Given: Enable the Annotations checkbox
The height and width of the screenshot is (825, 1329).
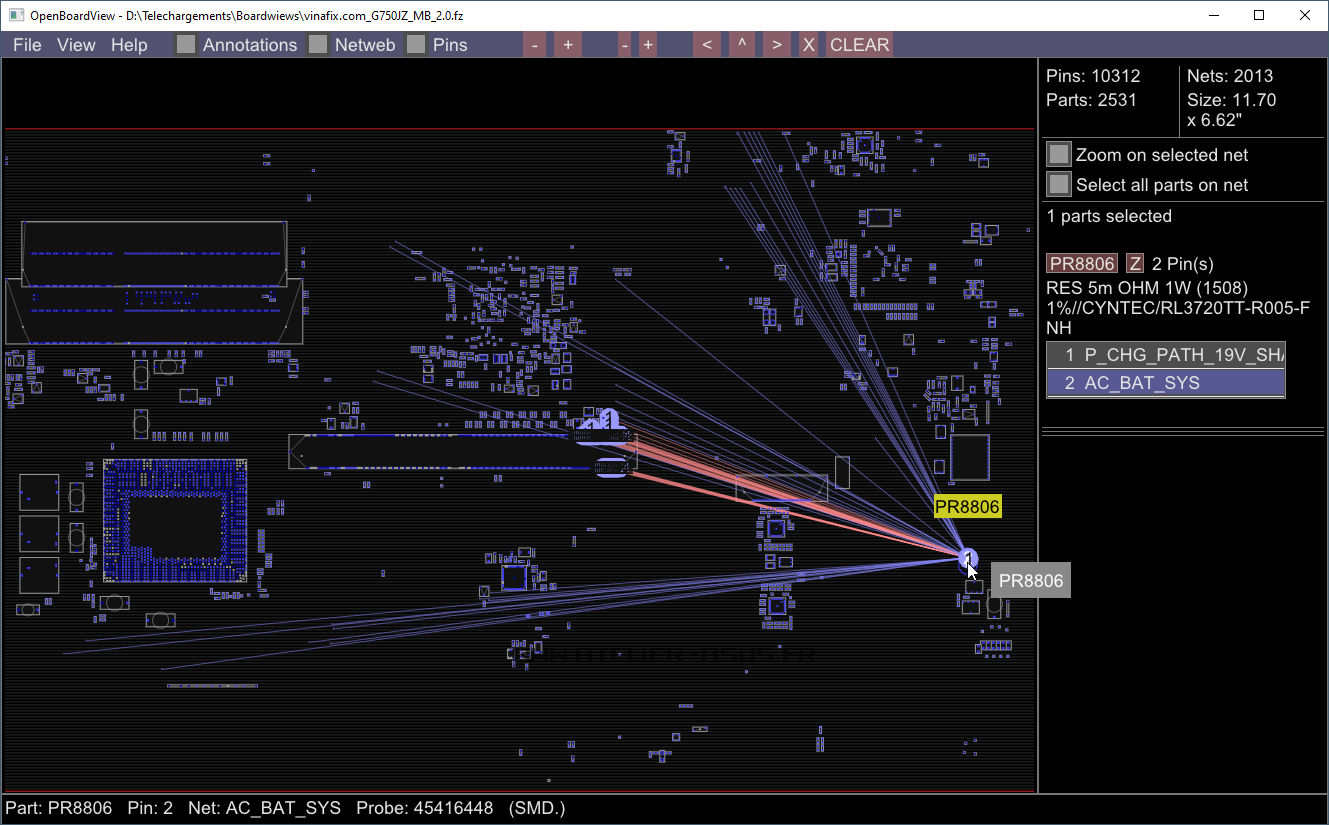Looking at the screenshot, I should coord(186,45).
